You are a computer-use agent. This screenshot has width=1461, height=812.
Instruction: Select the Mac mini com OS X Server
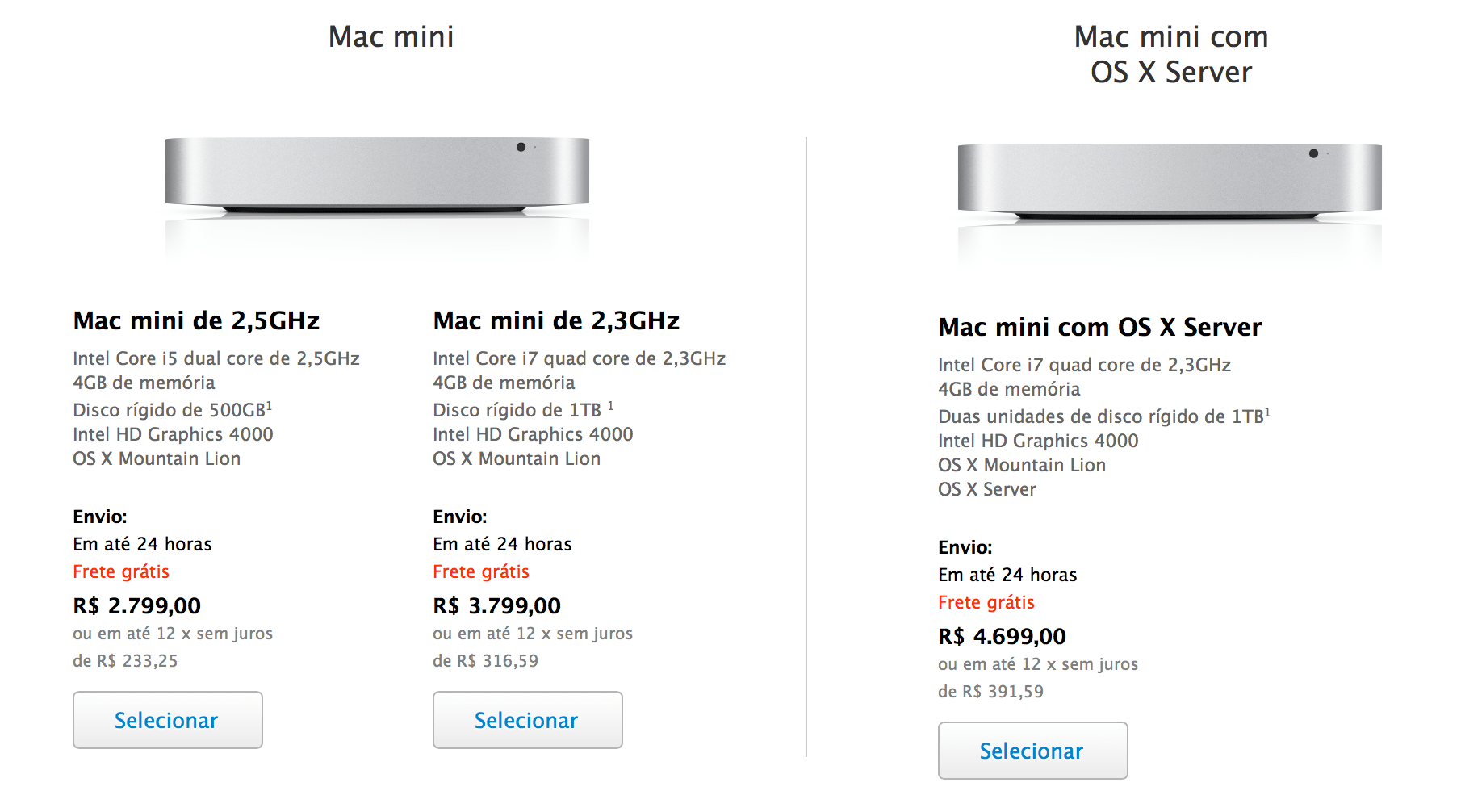coord(1032,750)
